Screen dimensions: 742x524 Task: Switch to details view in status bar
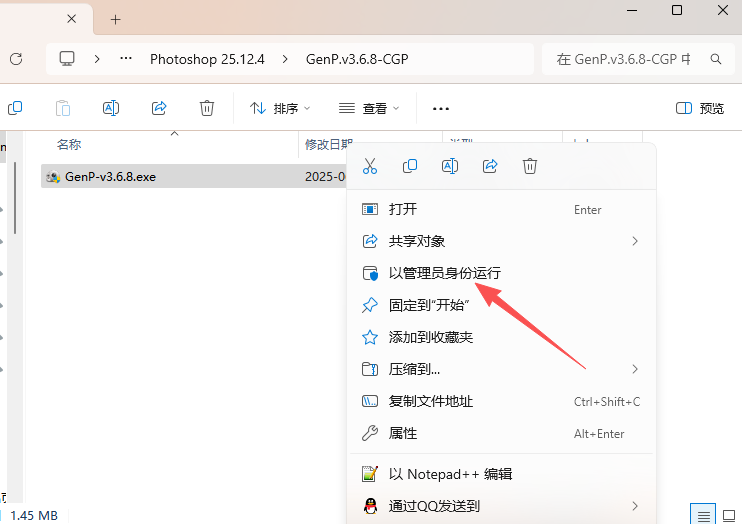click(704, 514)
